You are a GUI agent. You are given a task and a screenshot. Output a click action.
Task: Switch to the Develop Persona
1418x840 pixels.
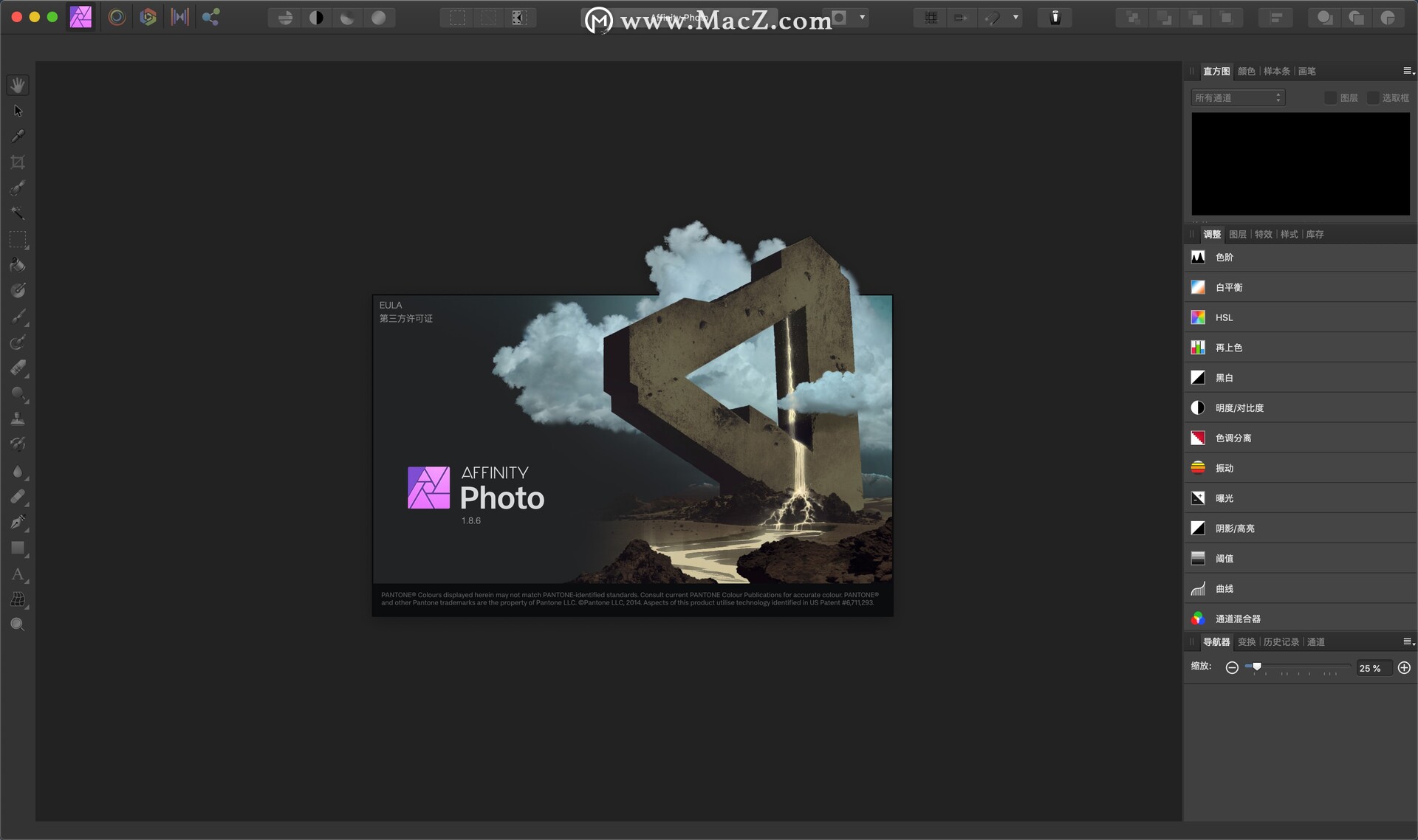148,17
